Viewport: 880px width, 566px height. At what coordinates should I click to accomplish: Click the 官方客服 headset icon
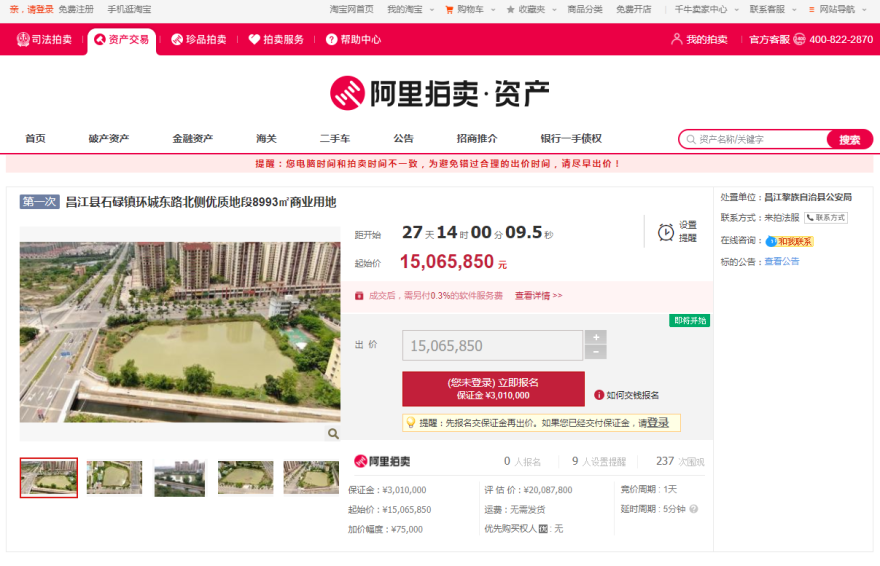pyautogui.click(x=799, y=39)
